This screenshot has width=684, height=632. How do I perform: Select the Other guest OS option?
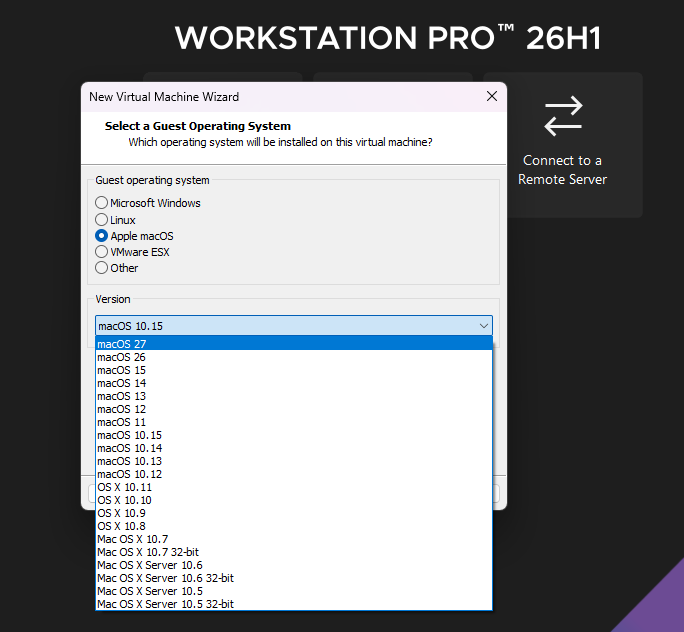tap(101, 268)
